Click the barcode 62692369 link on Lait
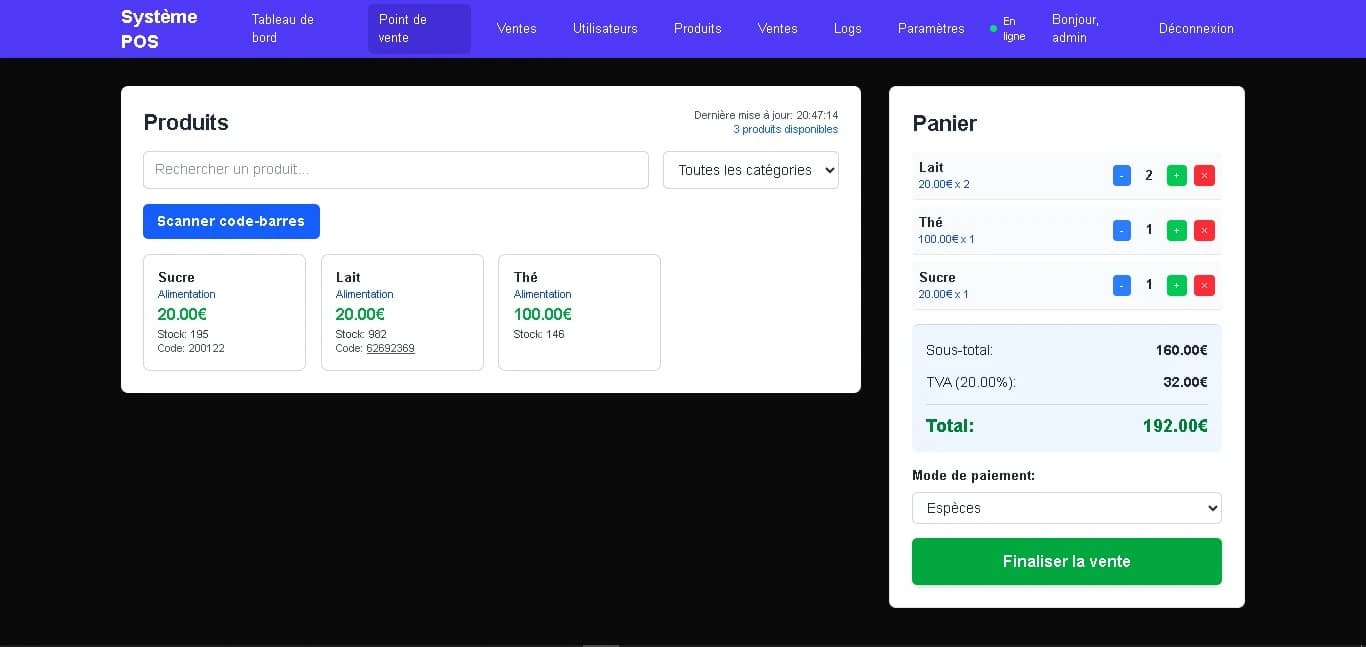Screen dimensions: 1366x647 390,348
